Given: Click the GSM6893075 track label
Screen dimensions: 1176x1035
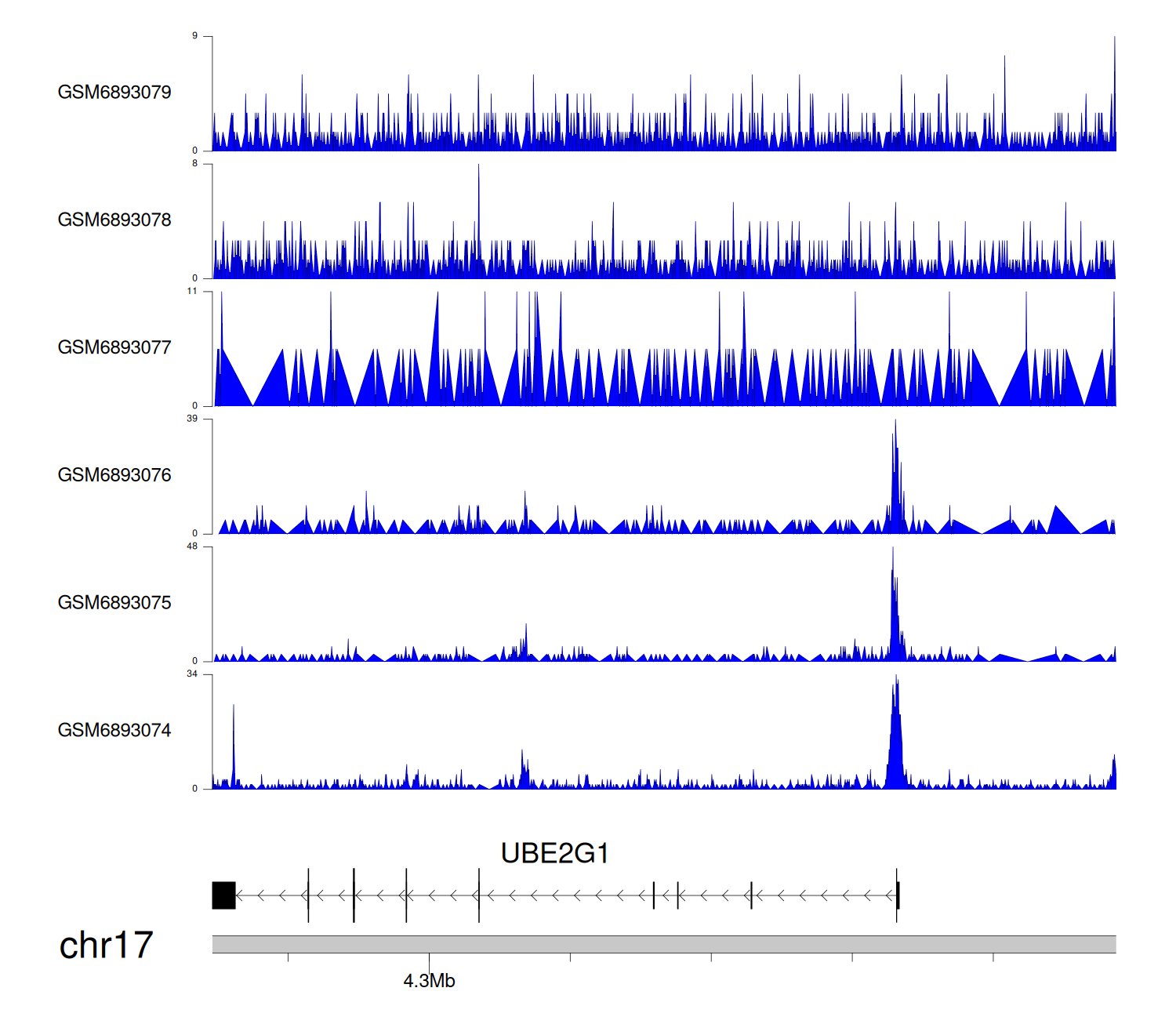Looking at the screenshot, I should pyautogui.click(x=114, y=603).
